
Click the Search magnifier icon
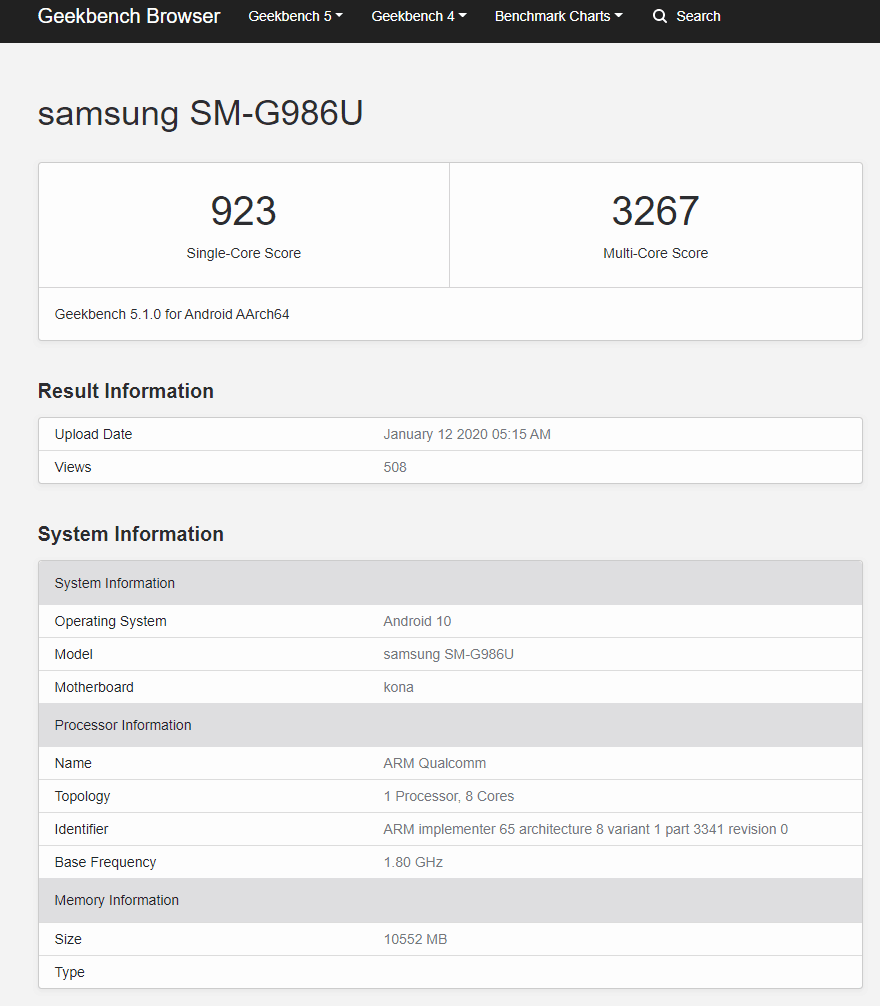pos(659,16)
